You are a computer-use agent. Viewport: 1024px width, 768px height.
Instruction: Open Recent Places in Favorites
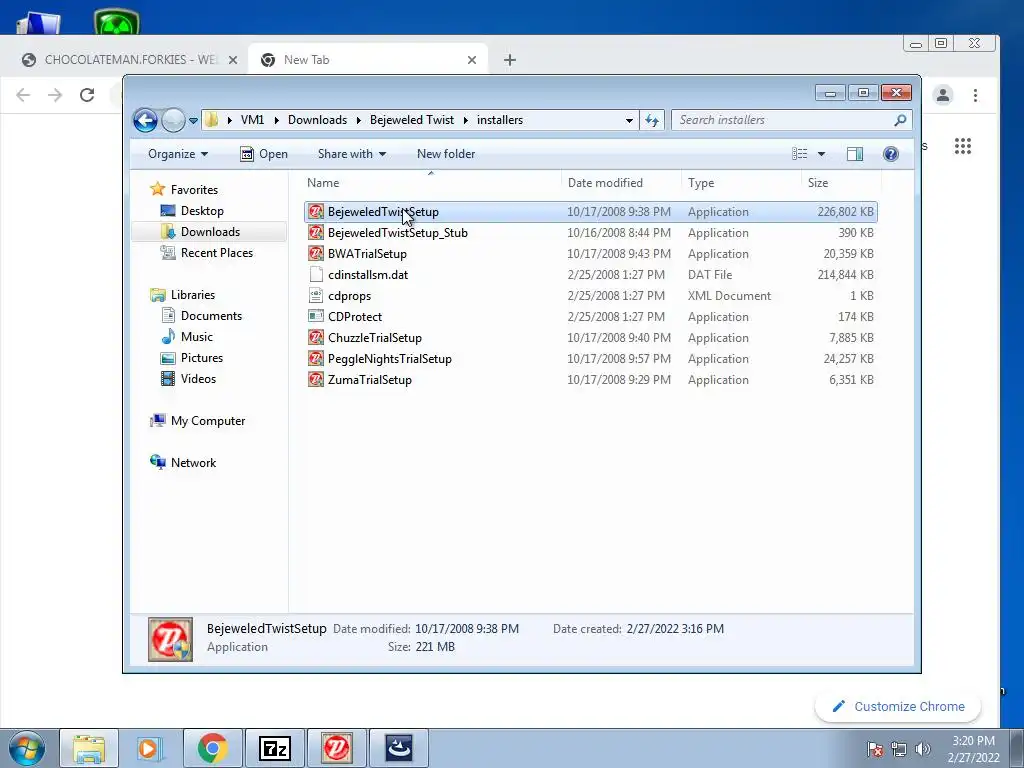tap(208, 253)
